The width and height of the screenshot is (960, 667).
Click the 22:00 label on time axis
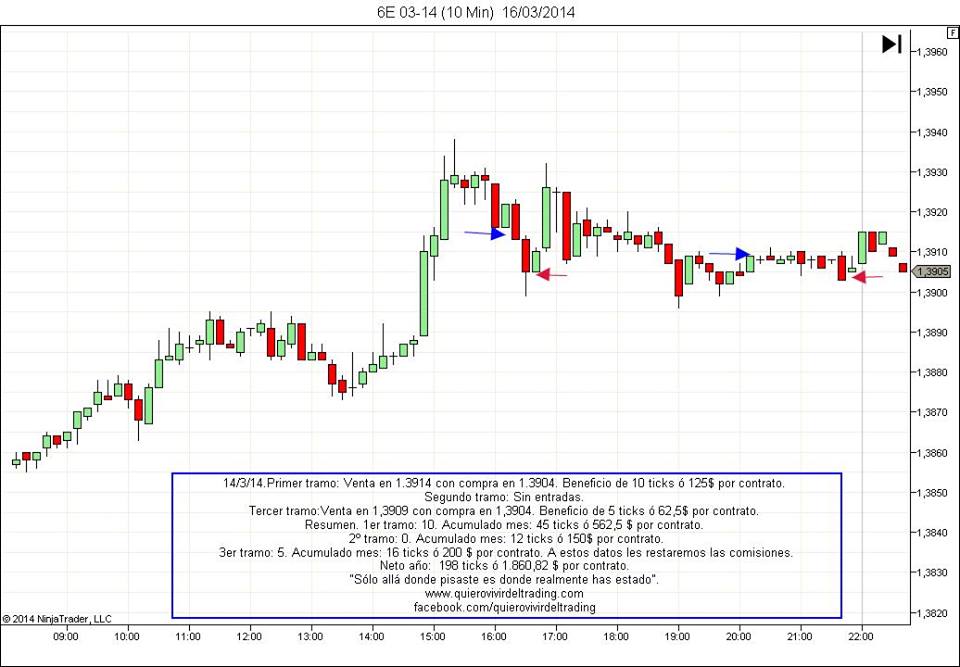(862, 635)
